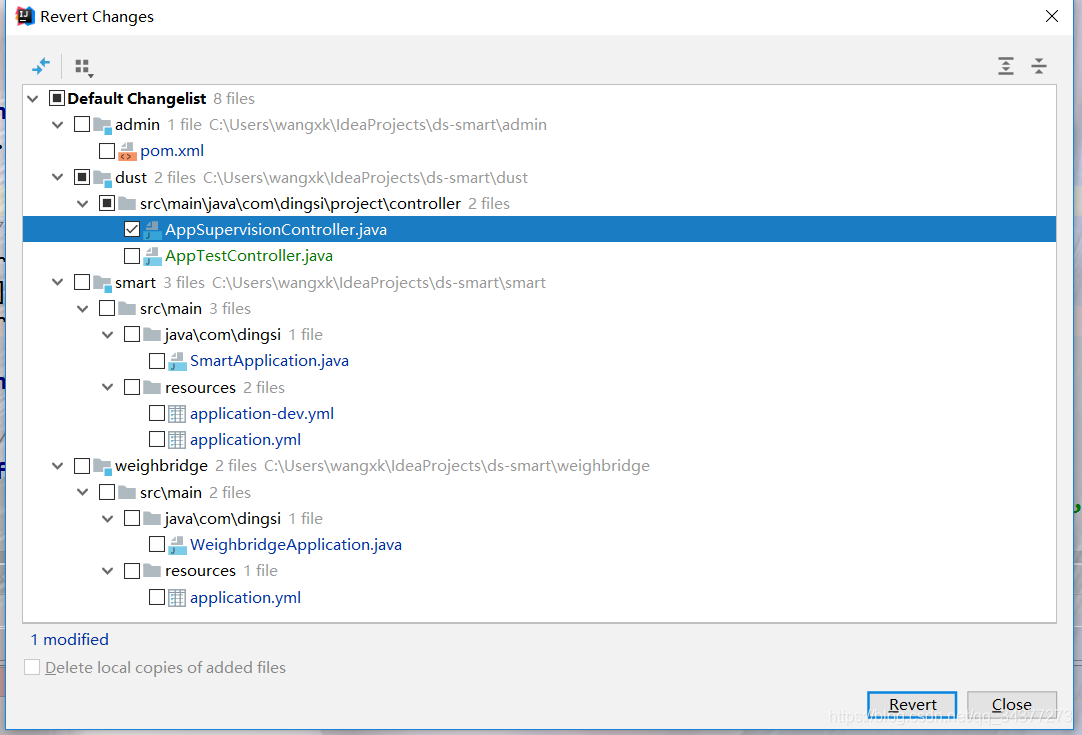Image resolution: width=1082 pixels, height=735 pixels.
Task: Open the Group By toolbar icon
Action: tap(83, 67)
